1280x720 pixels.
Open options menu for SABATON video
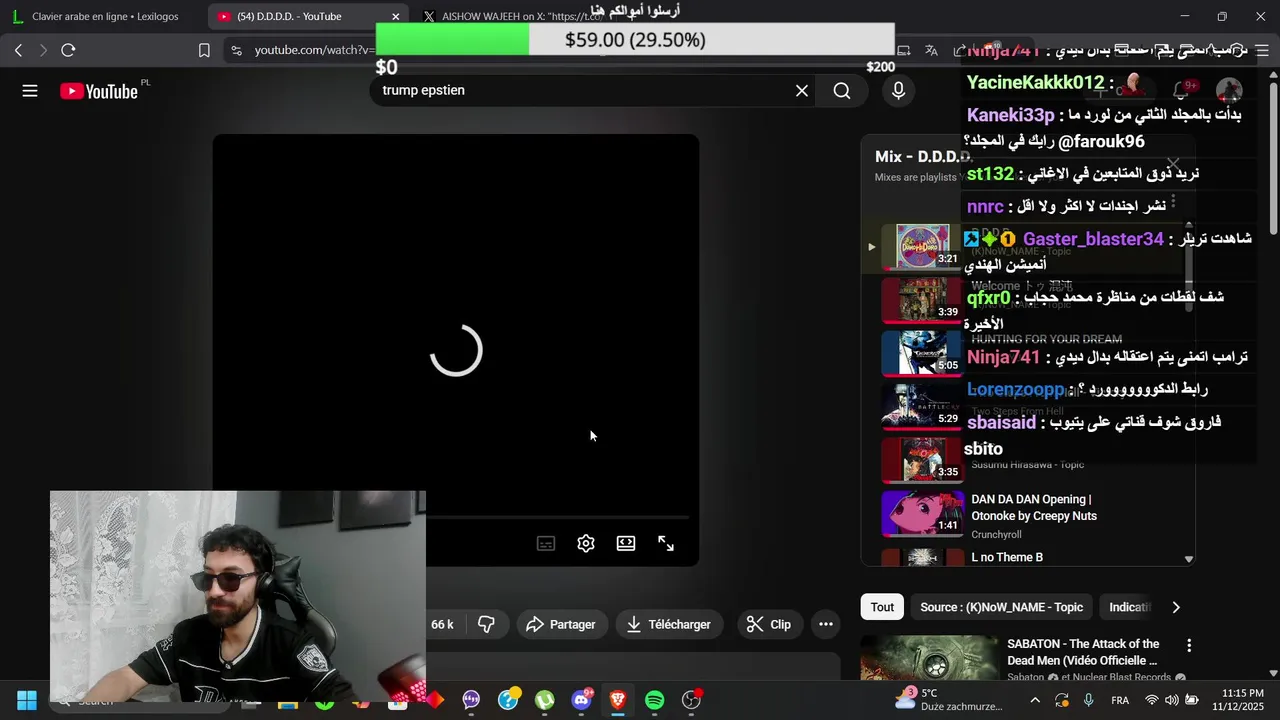(1189, 646)
